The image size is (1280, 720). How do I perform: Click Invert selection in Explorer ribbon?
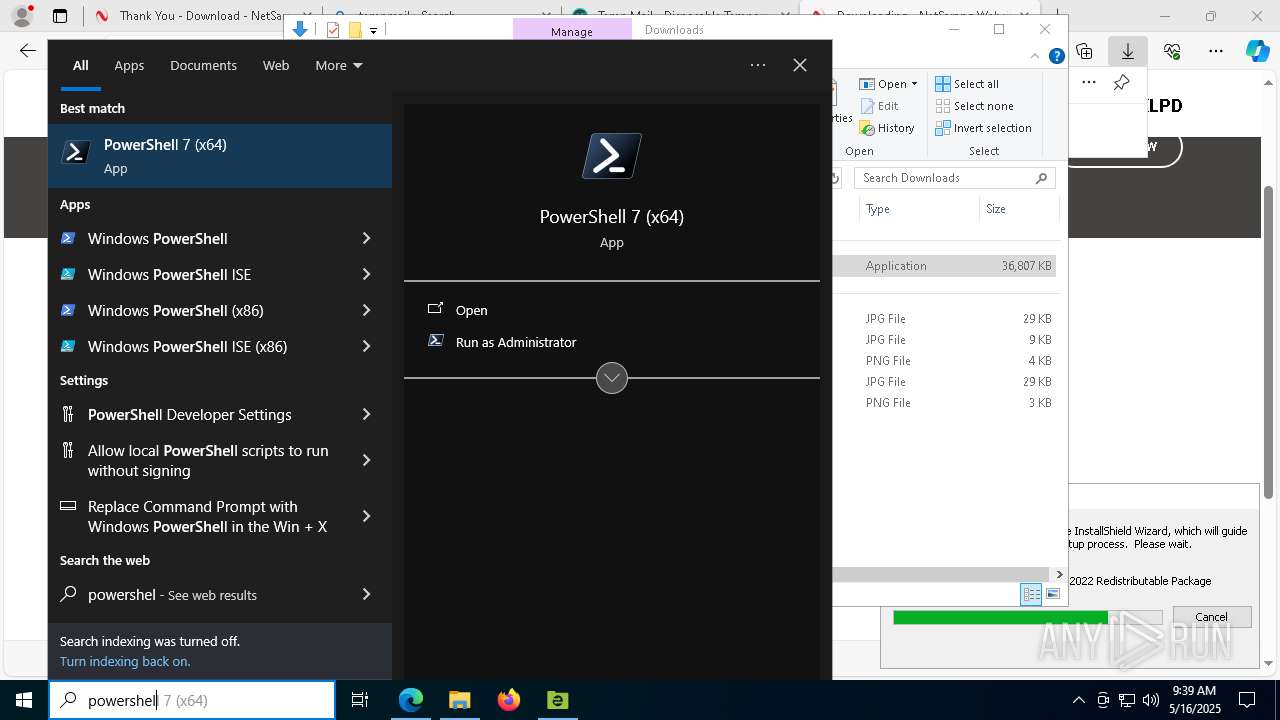coord(983,128)
